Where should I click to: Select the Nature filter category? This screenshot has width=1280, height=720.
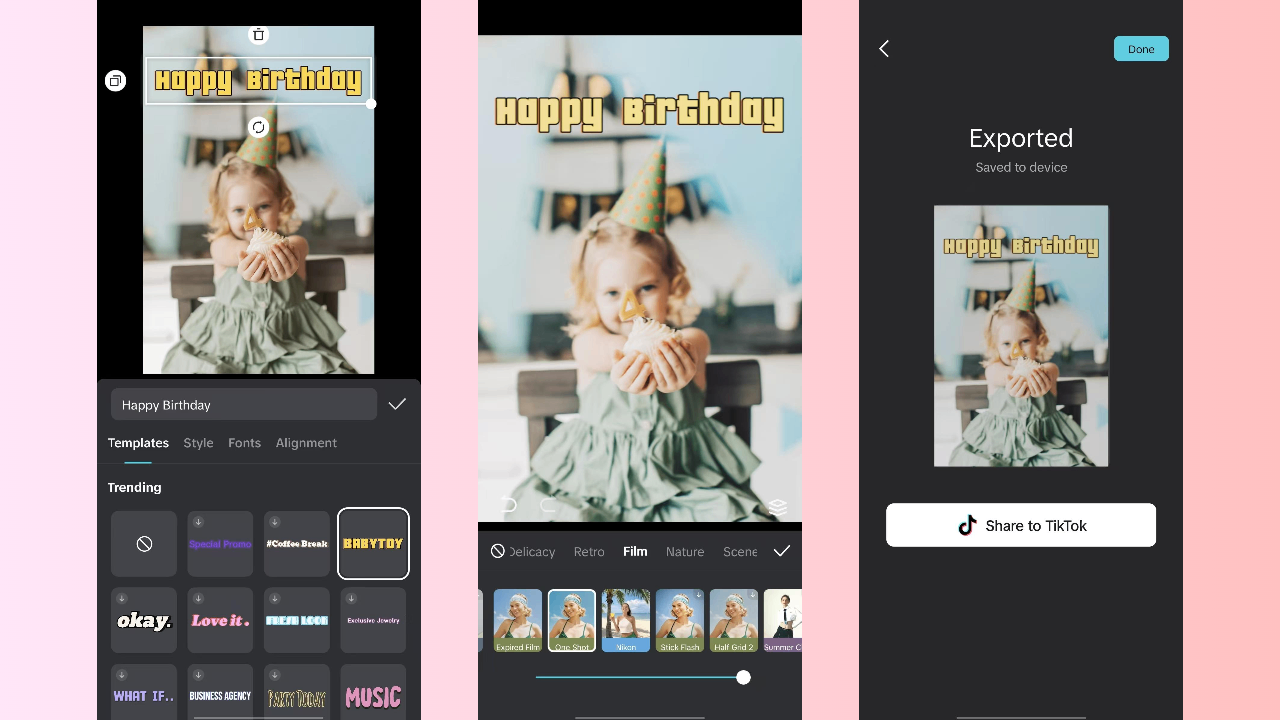(x=685, y=551)
